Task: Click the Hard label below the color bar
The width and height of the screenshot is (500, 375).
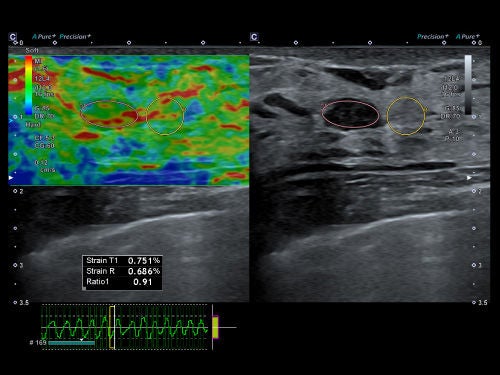Action: 33,125
